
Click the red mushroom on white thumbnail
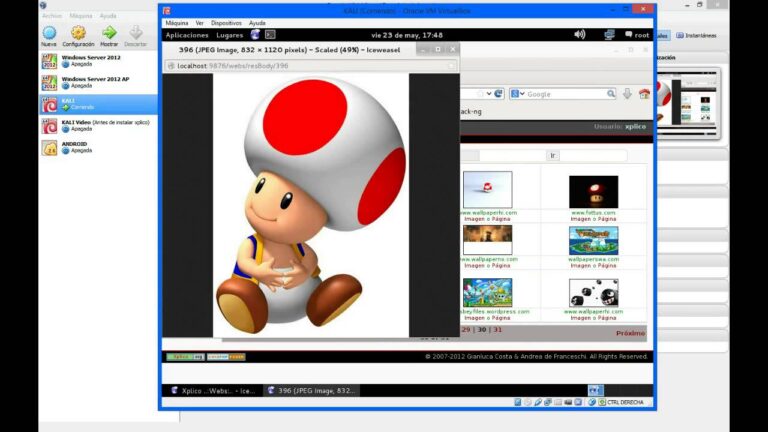point(487,190)
